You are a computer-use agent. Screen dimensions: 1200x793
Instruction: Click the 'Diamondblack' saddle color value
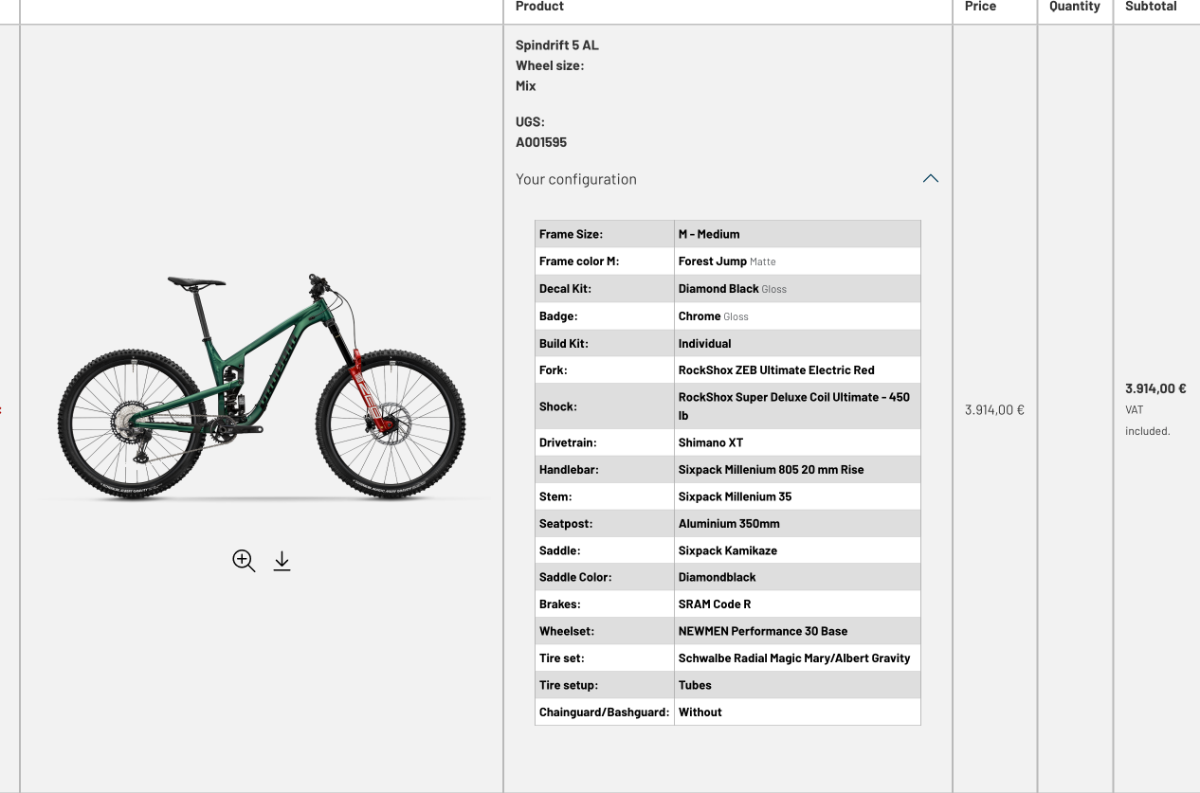point(717,577)
